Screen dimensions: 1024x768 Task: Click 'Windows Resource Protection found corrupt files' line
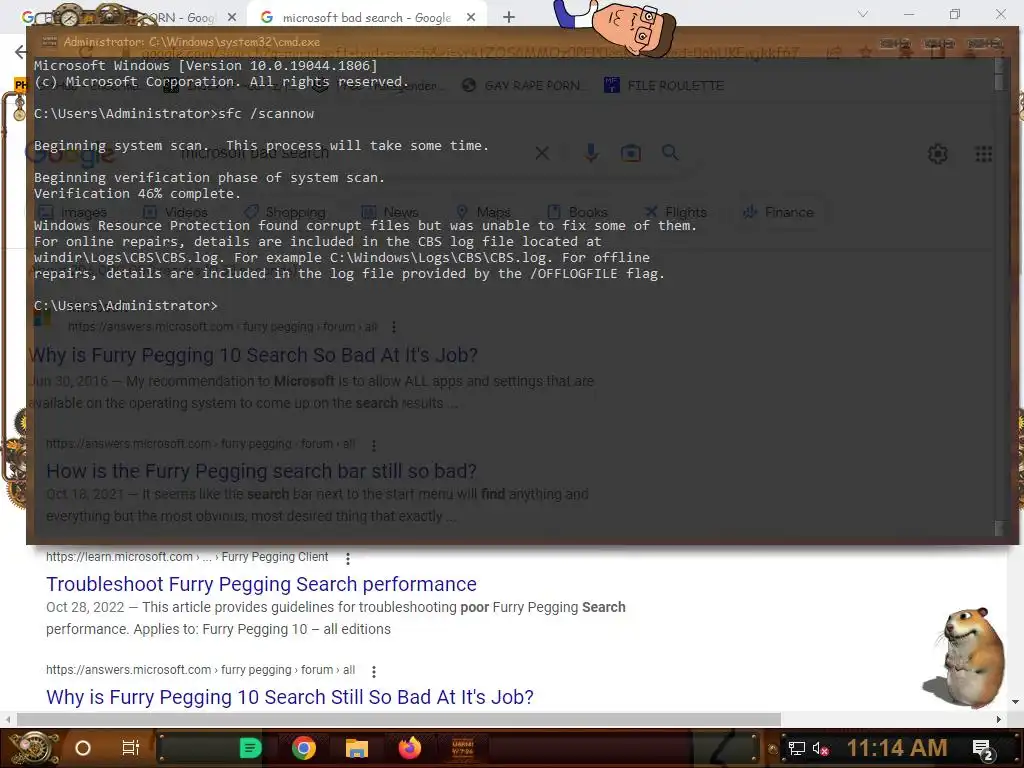pos(365,225)
